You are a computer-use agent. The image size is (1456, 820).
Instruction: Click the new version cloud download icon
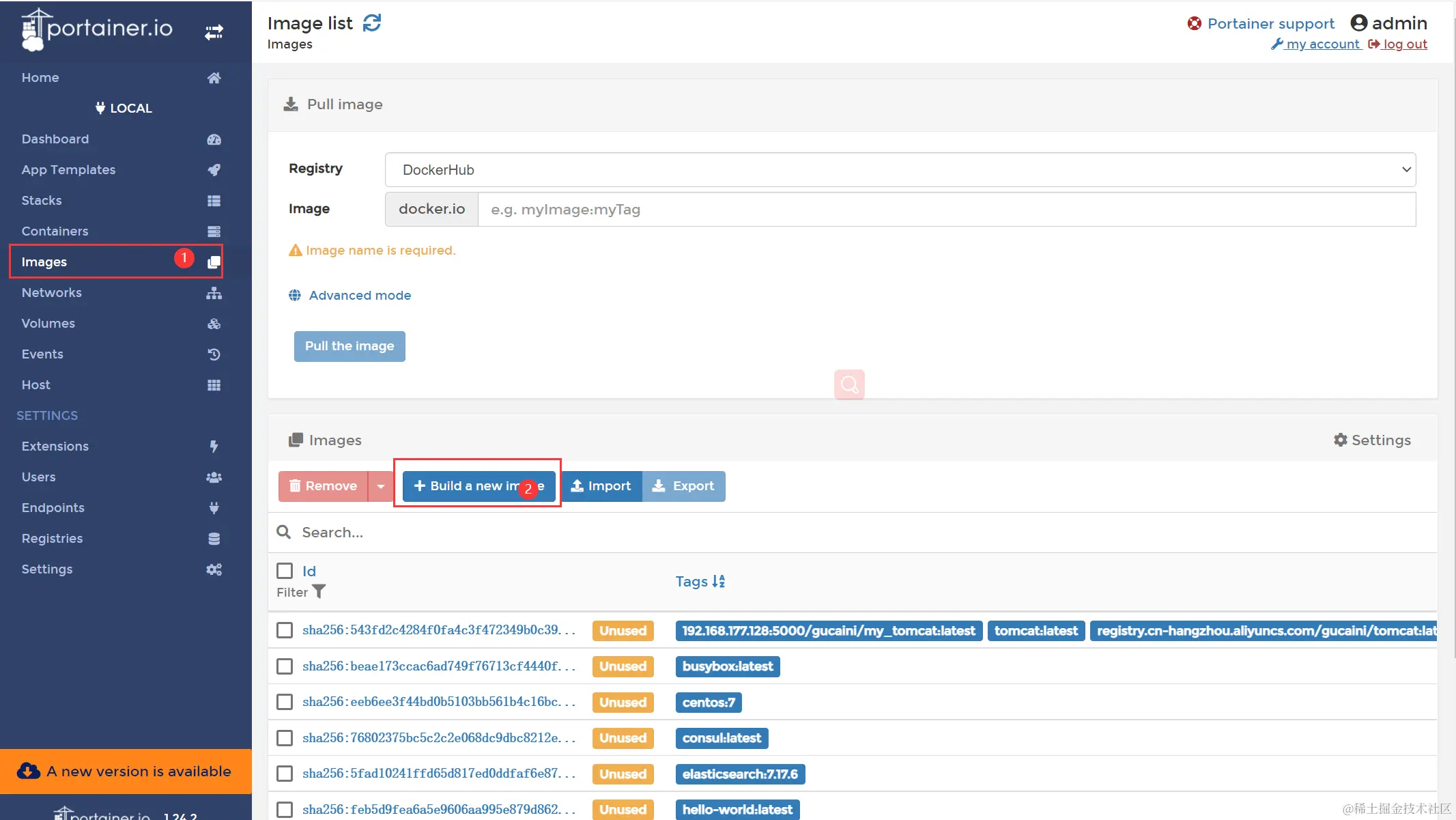pyautogui.click(x=29, y=771)
